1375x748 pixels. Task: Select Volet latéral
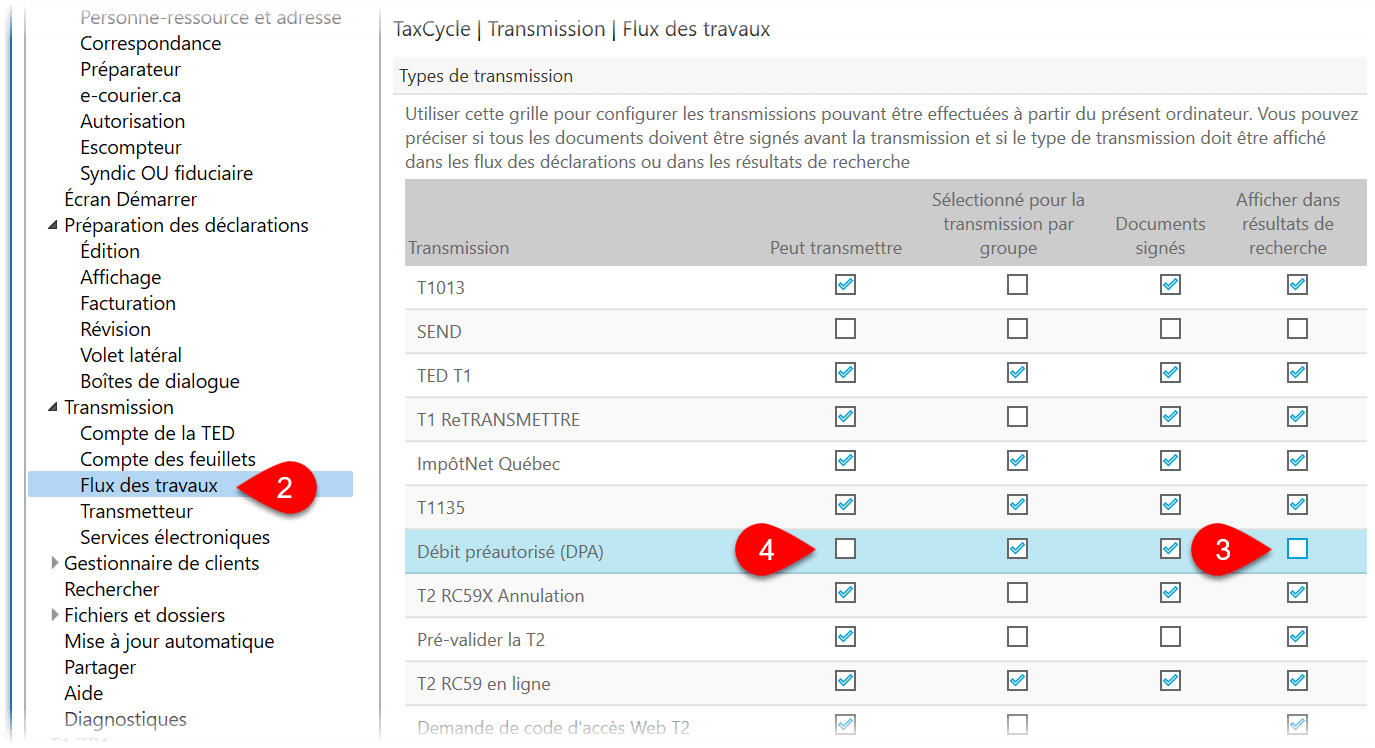131,356
